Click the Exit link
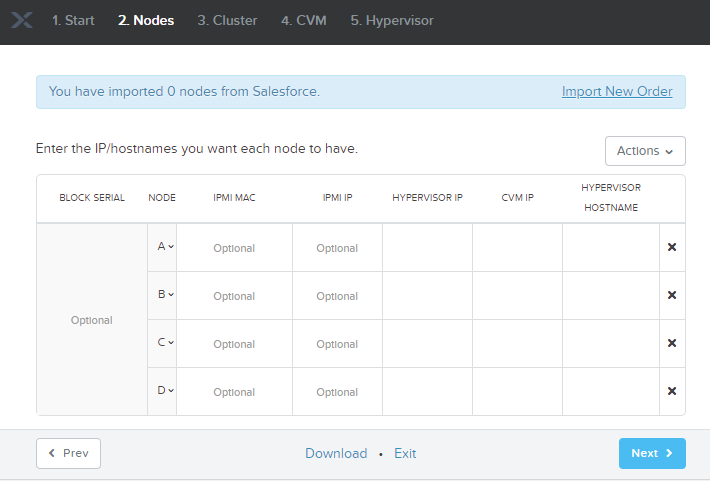This screenshot has width=710, height=481. 405,453
